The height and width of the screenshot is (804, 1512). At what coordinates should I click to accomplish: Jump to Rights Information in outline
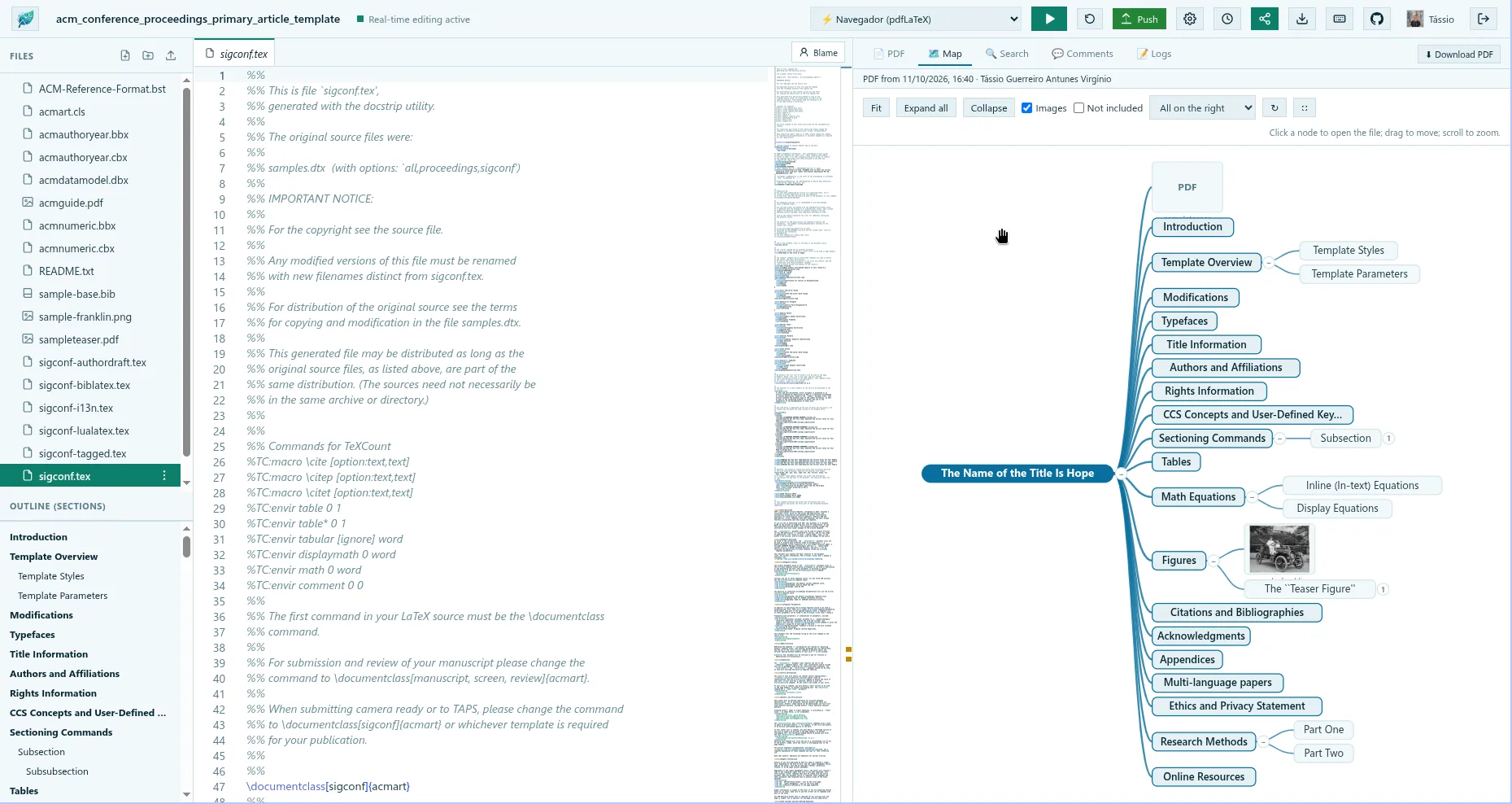53,693
